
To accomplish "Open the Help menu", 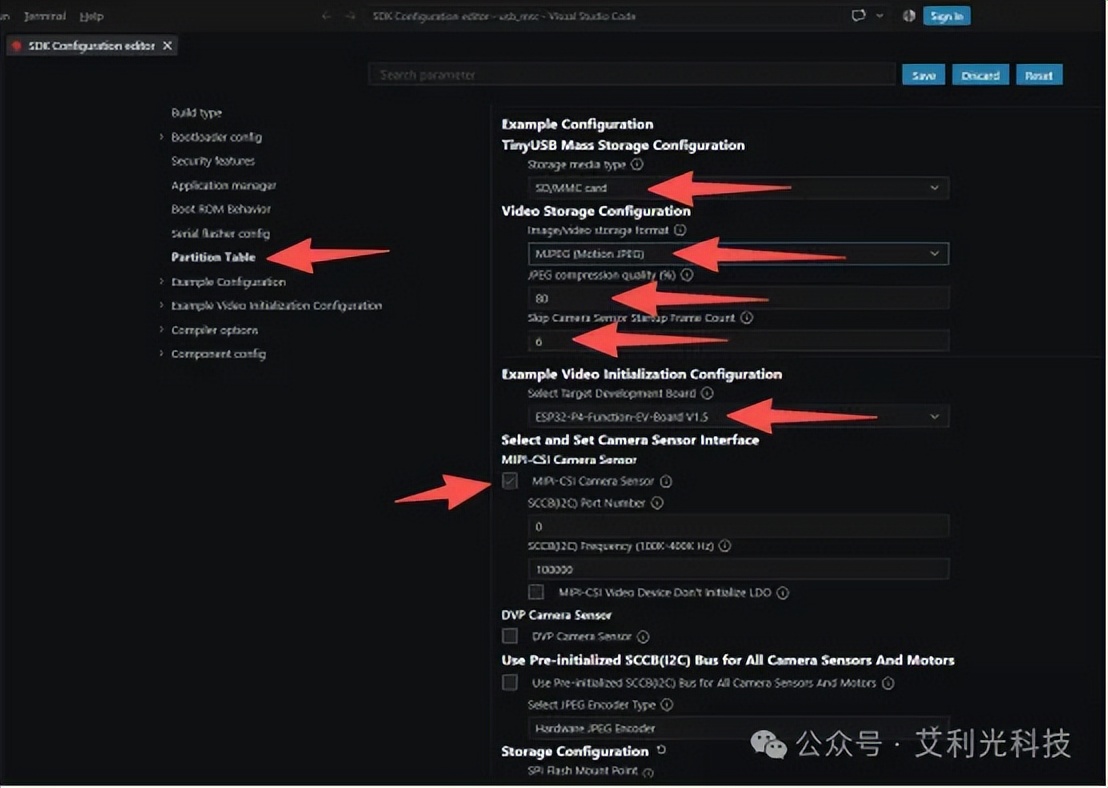I will 91,16.
